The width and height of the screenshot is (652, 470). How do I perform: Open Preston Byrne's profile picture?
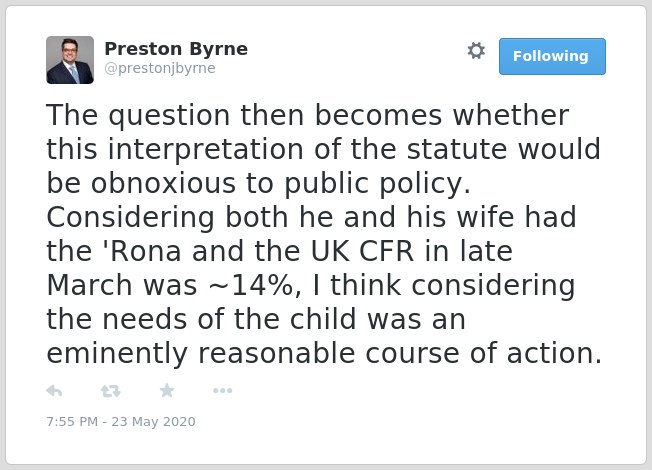70,60
